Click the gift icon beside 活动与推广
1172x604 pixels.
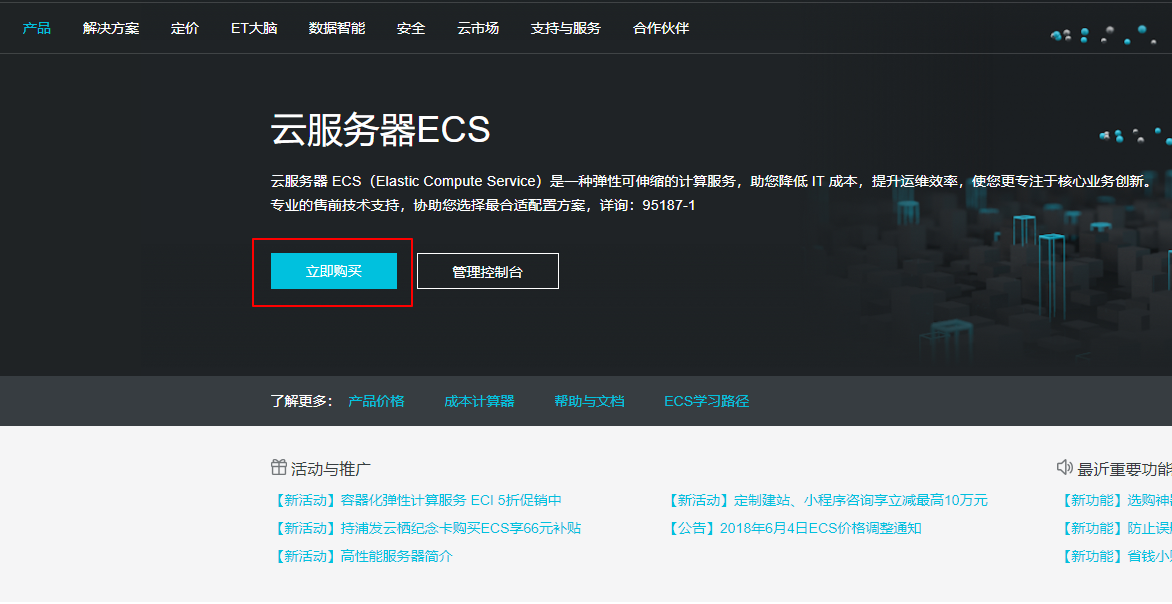click(x=279, y=468)
